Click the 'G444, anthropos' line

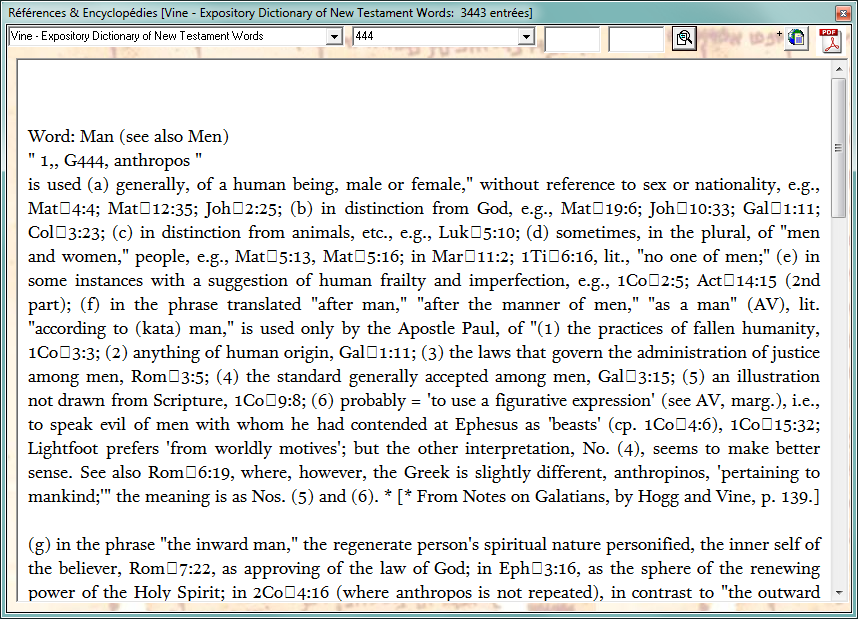(115, 160)
